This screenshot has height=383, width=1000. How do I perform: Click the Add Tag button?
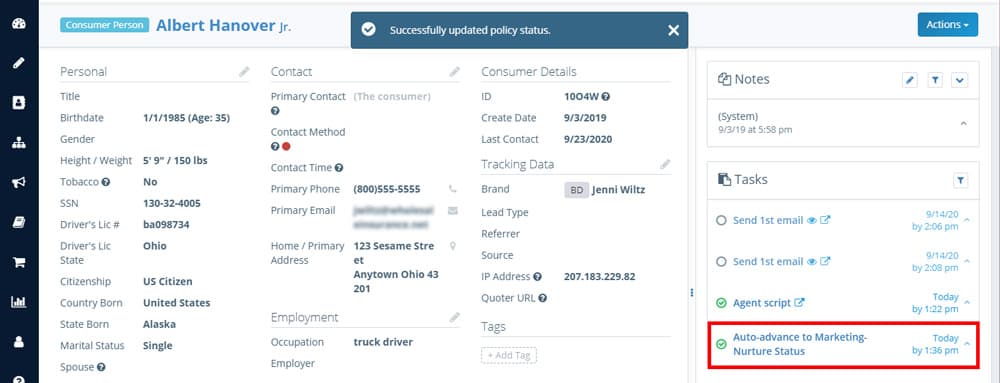(x=509, y=355)
